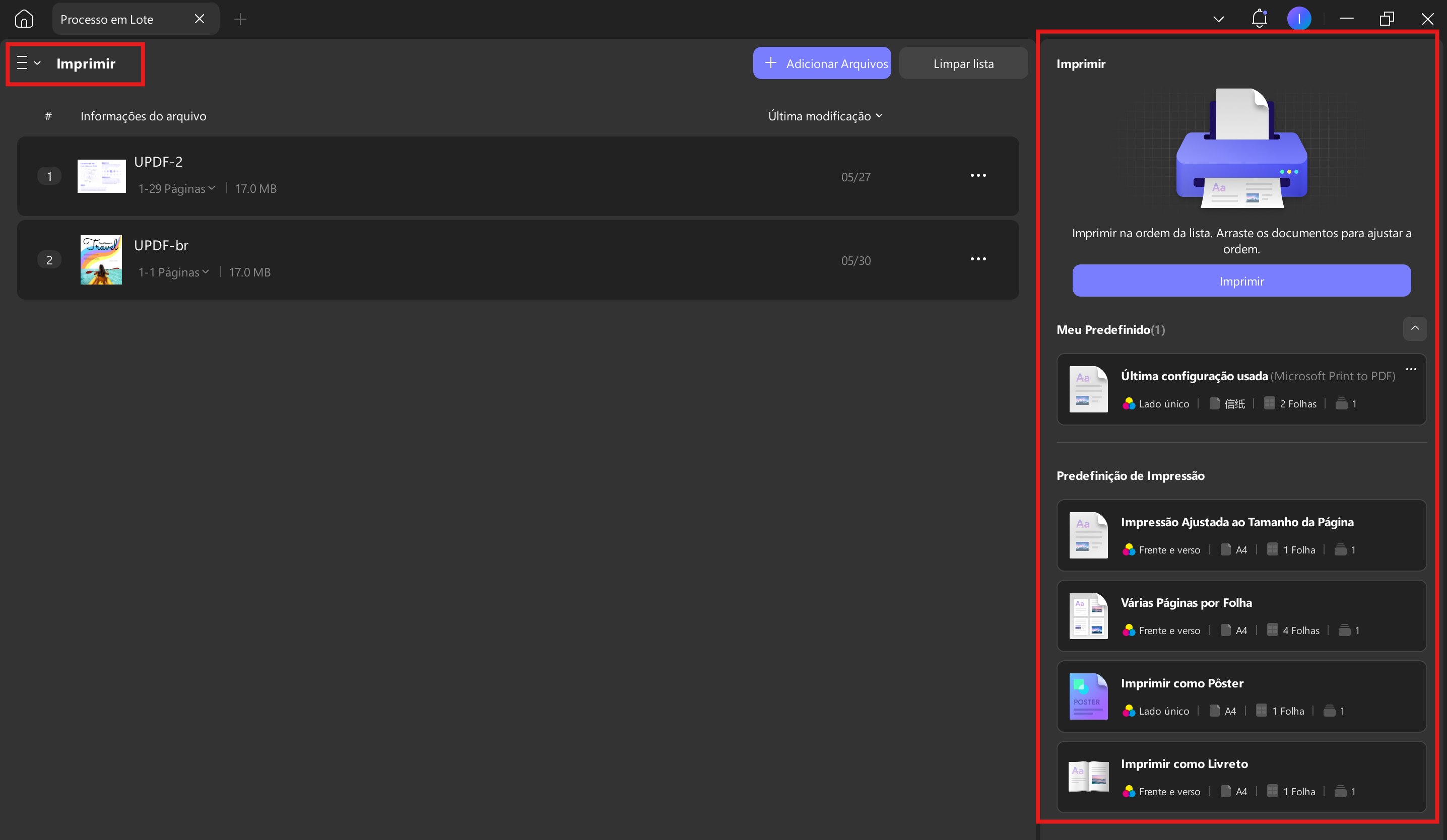Viewport: 1447px width, 840px height.
Task: Select Última configuração usada preset
Action: pos(1241,389)
